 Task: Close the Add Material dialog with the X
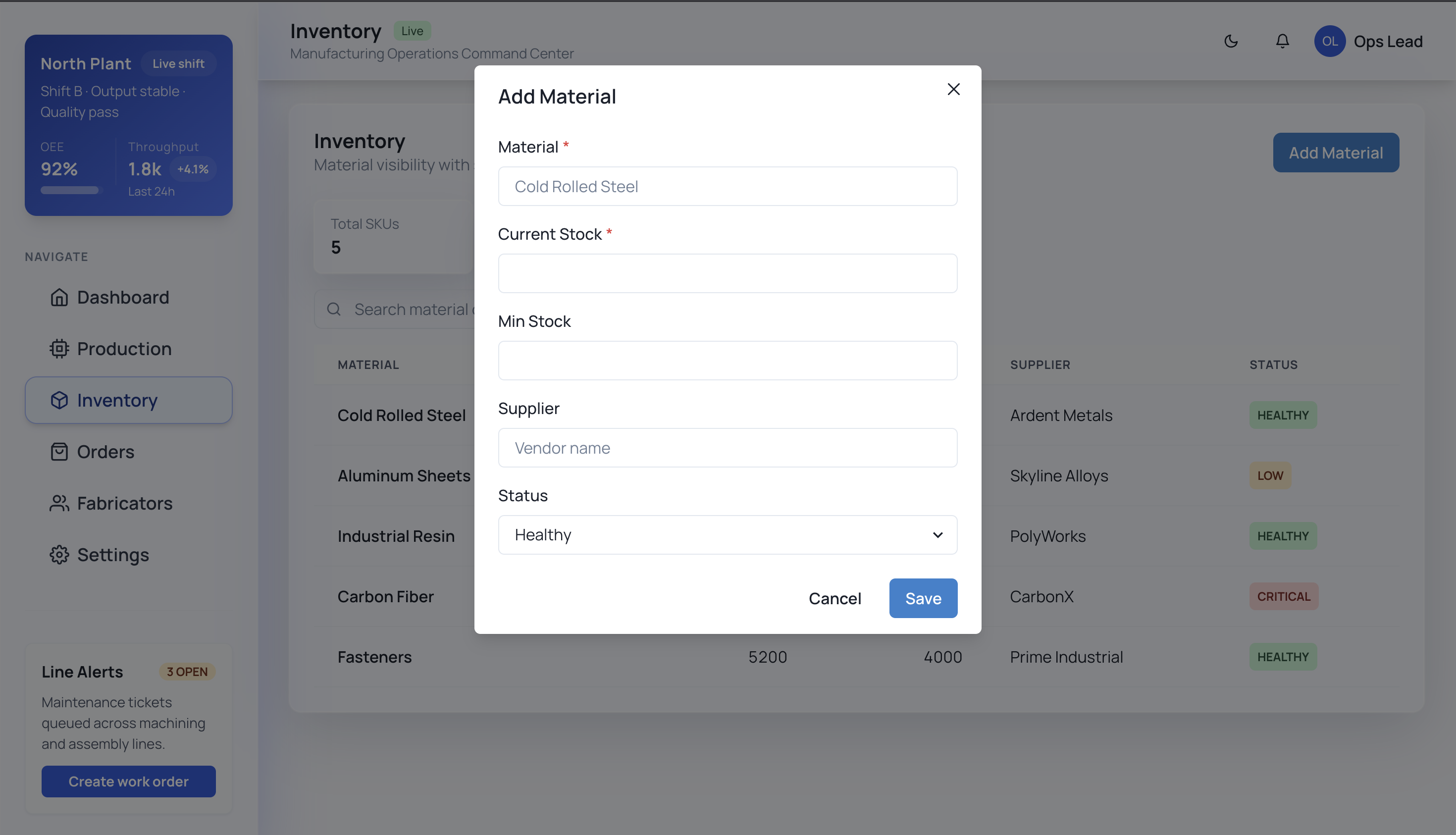tap(953, 89)
